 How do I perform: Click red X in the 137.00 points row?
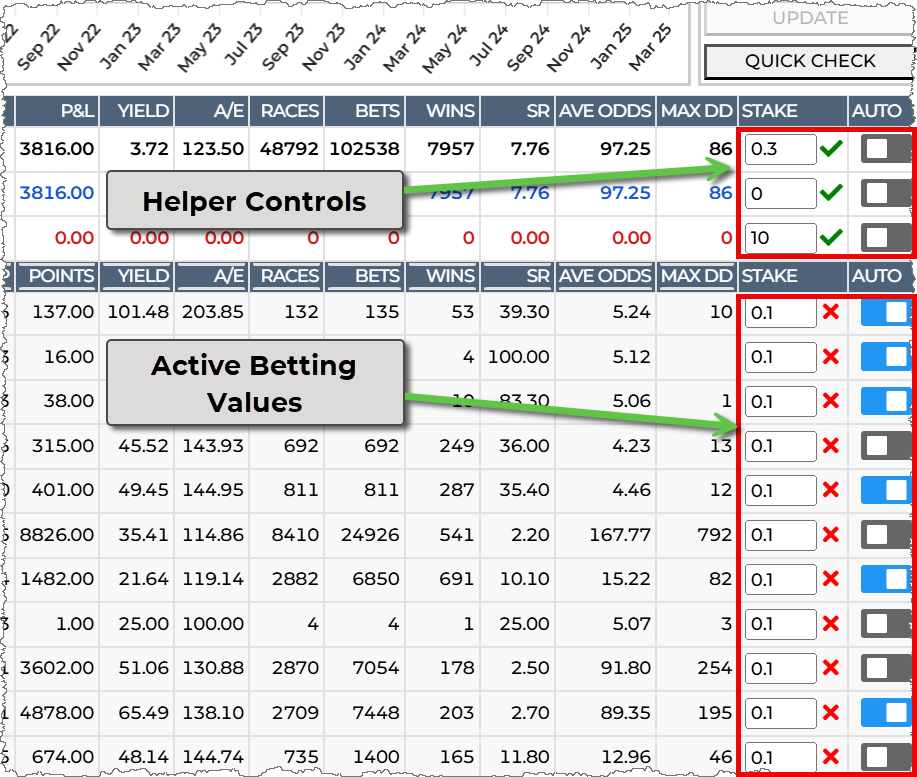(x=831, y=312)
